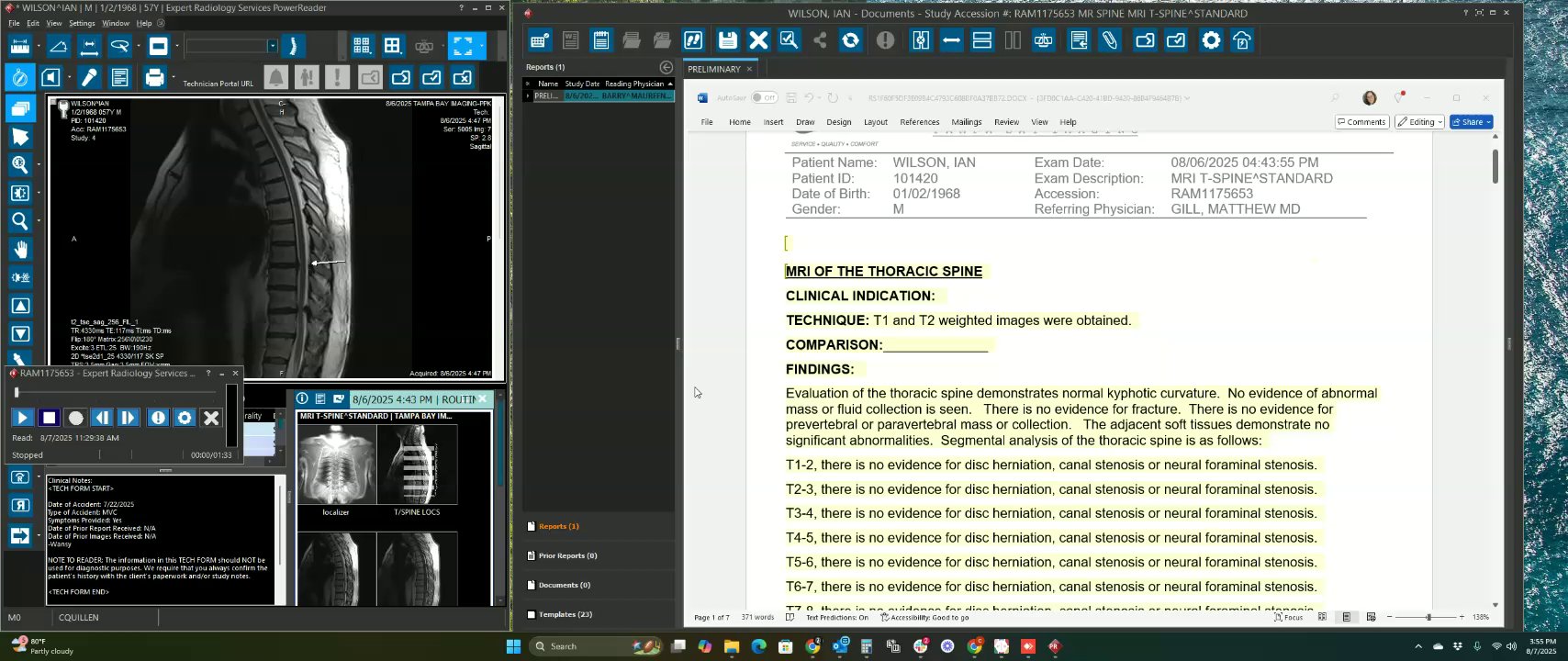Collapse the Reports panel with the back arrow
Image resolution: width=1568 pixels, height=661 pixels.
pos(666,67)
